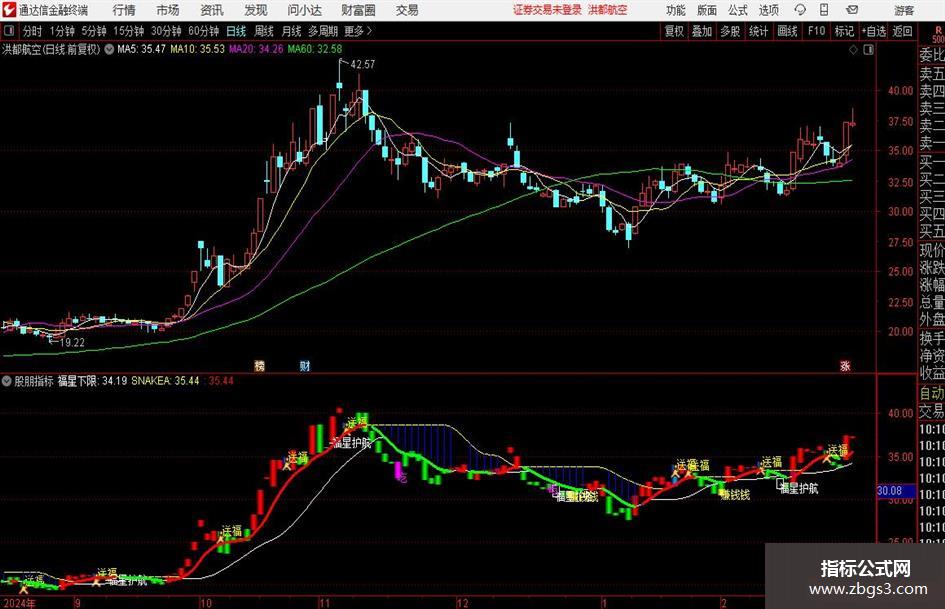Click the 叠加 overlay toolbar button
The height and width of the screenshot is (609, 945).
pos(702,31)
